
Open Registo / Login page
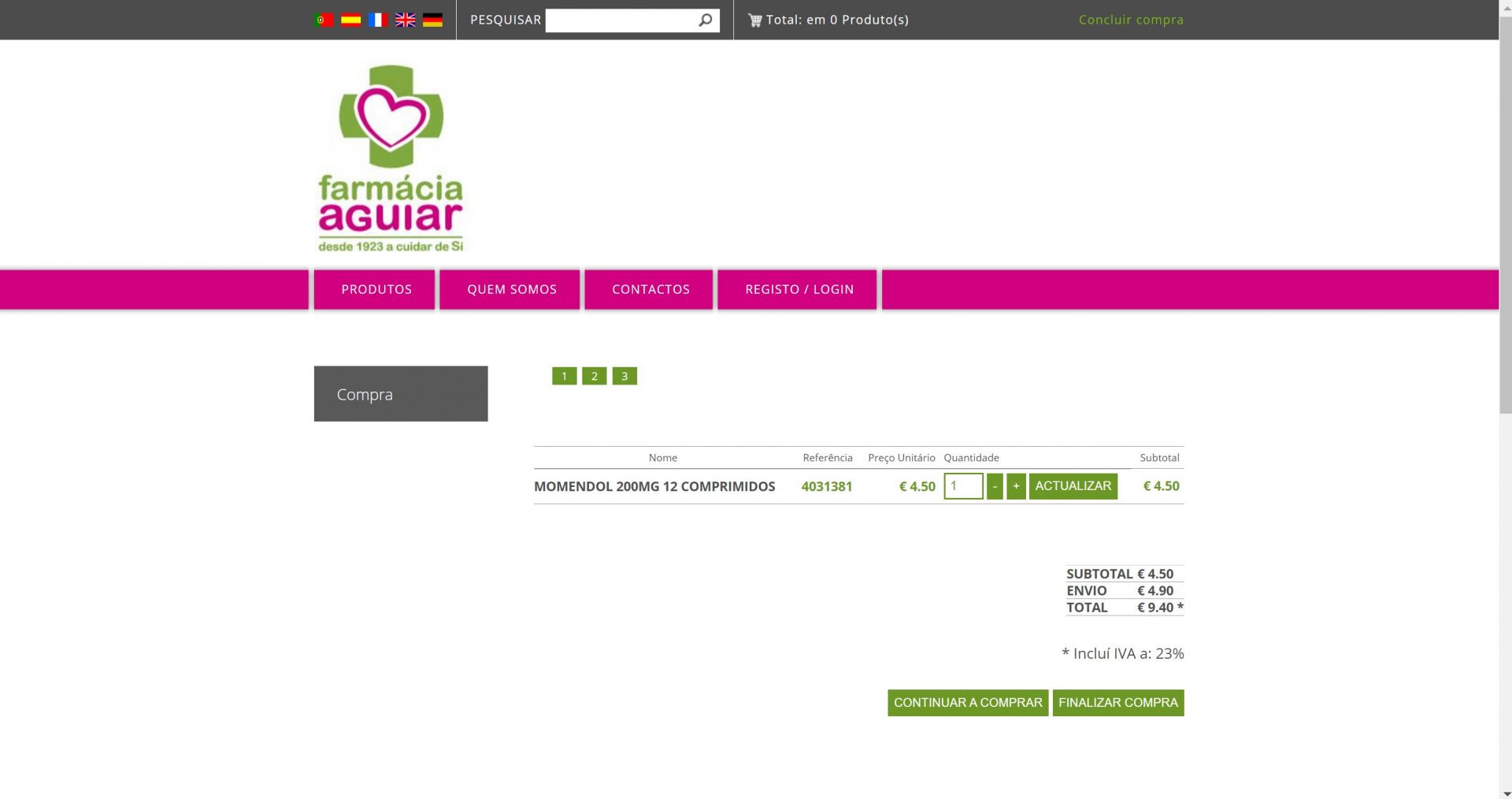pos(799,289)
